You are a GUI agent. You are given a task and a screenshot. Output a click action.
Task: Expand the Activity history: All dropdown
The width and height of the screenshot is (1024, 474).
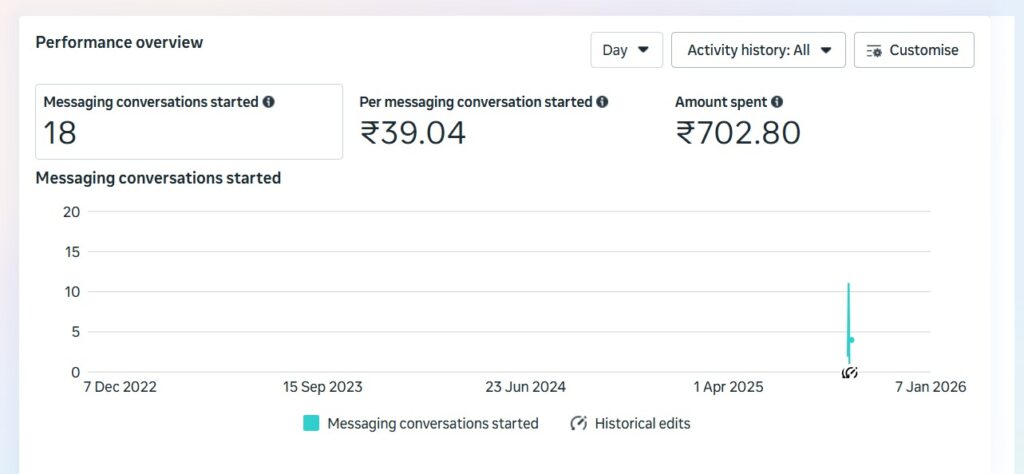tap(758, 50)
